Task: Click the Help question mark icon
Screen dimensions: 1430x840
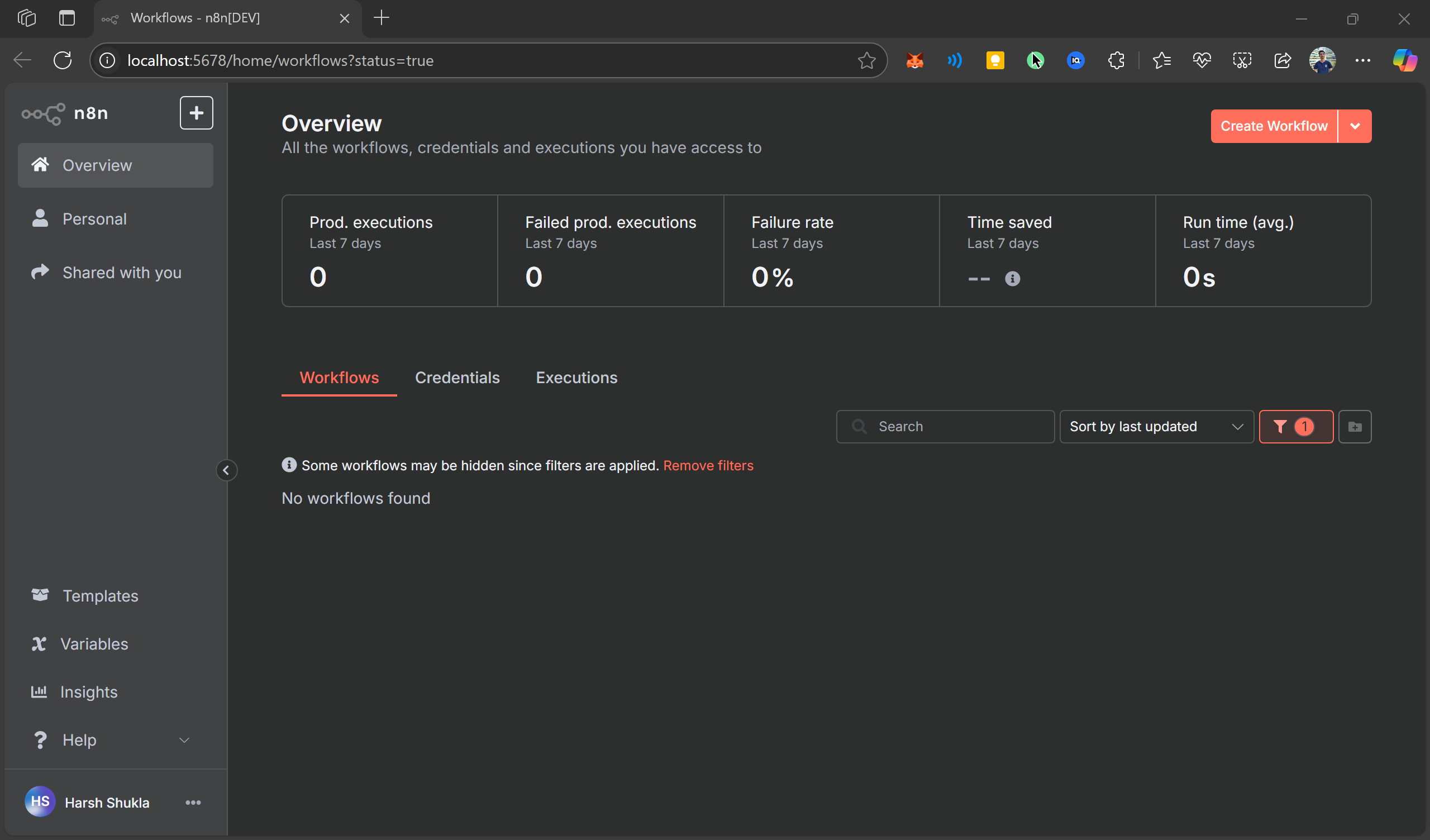Action: [x=40, y=740]
